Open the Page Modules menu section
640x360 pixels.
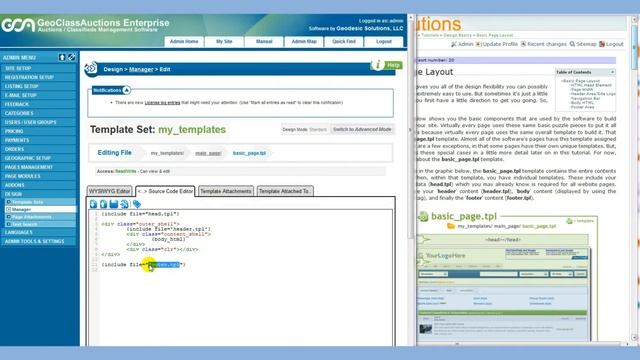38,176
